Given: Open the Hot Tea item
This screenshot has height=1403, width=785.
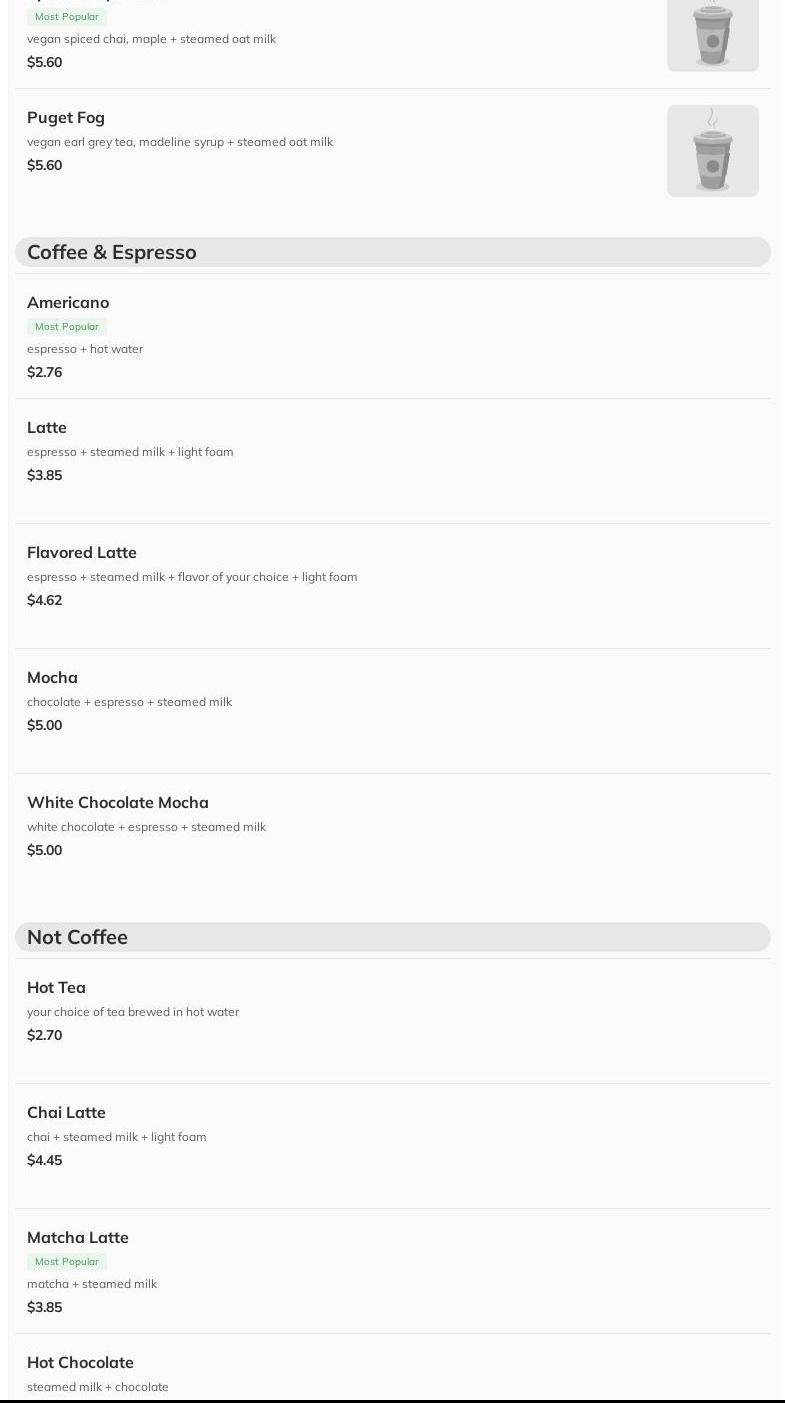Looking at the screenshot, I should (56, 988).
